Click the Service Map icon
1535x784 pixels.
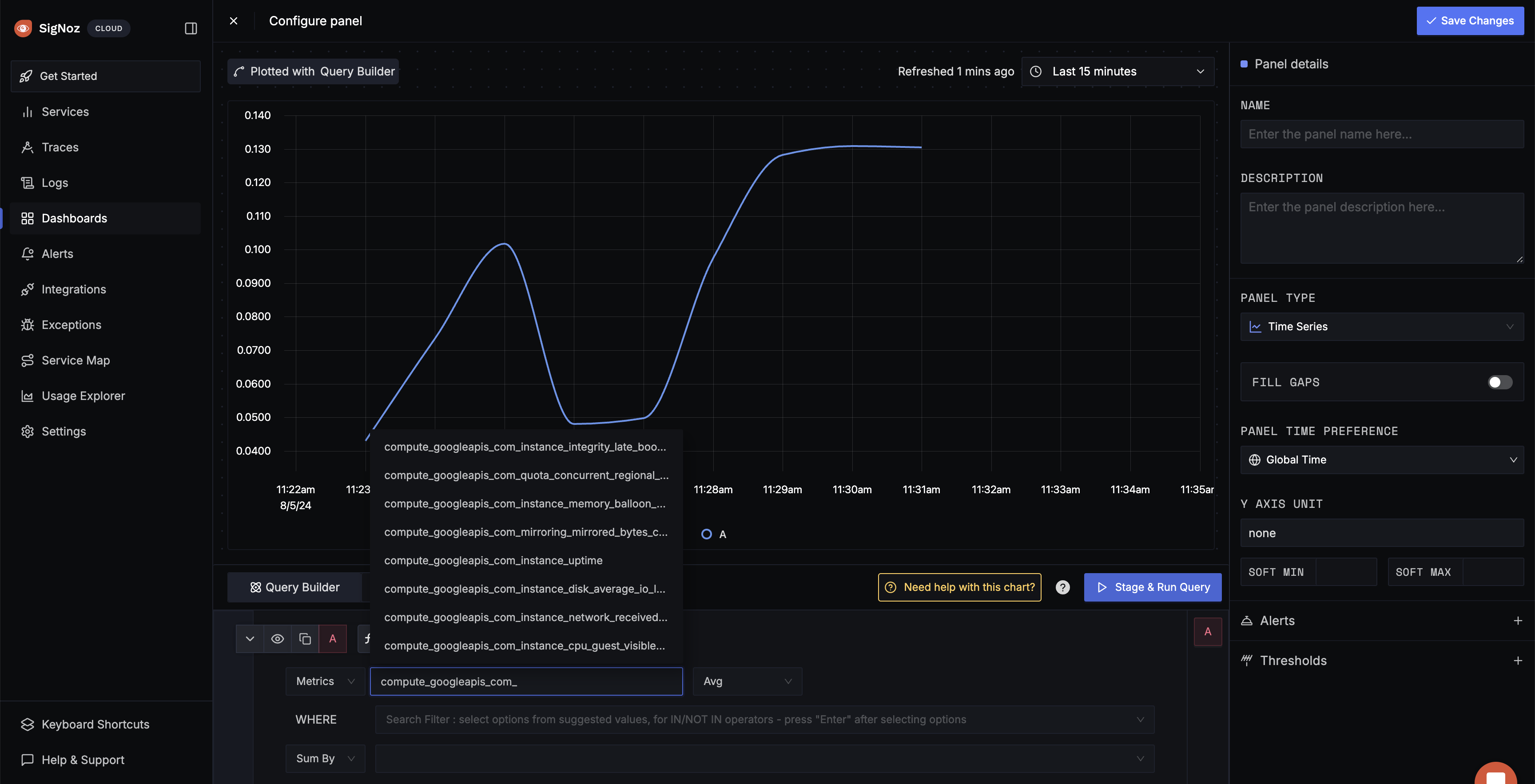pos(28,360)
